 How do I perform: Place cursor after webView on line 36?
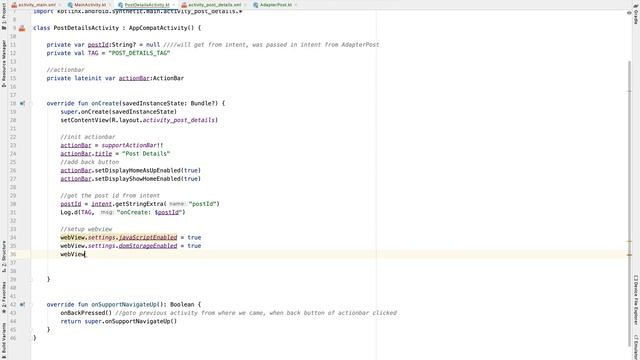pyautogui.click(x=85, y=254)
